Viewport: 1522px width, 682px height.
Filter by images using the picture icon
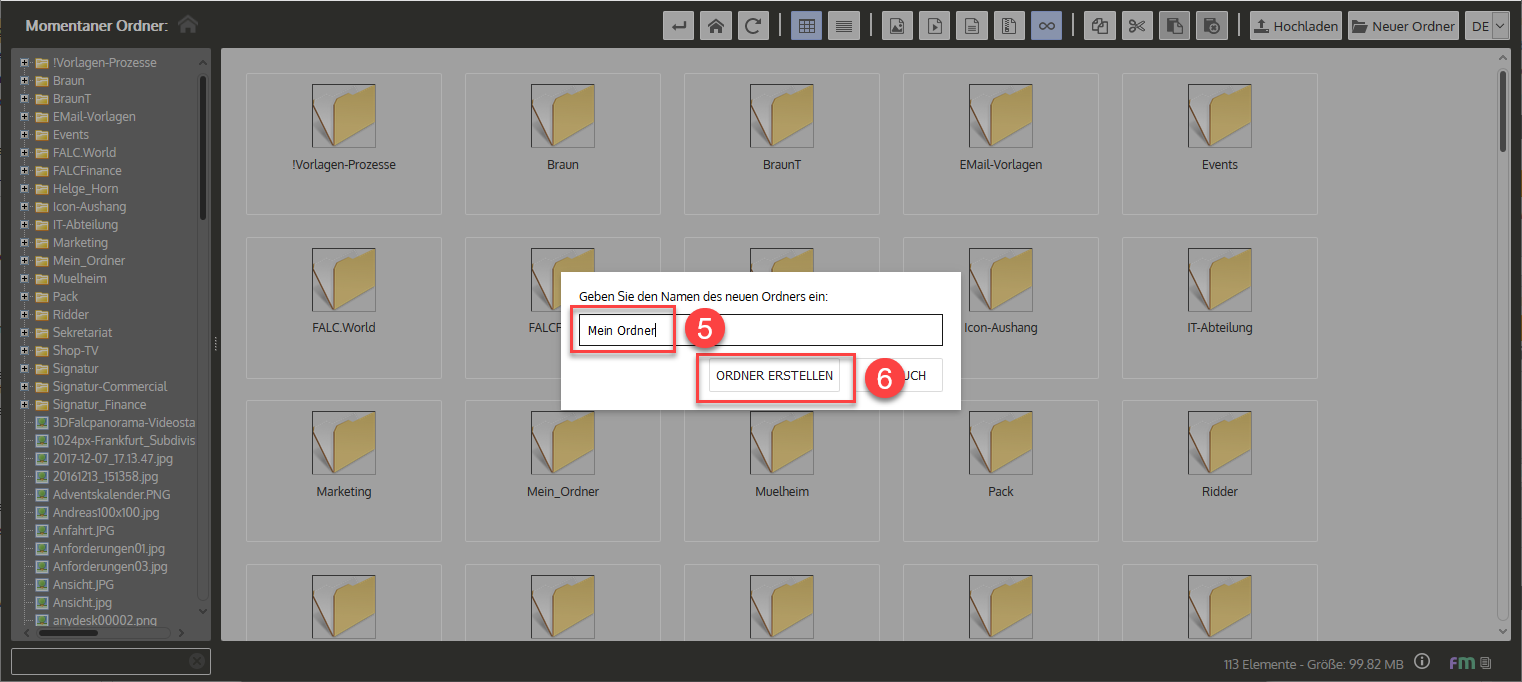tap(897, 26)
